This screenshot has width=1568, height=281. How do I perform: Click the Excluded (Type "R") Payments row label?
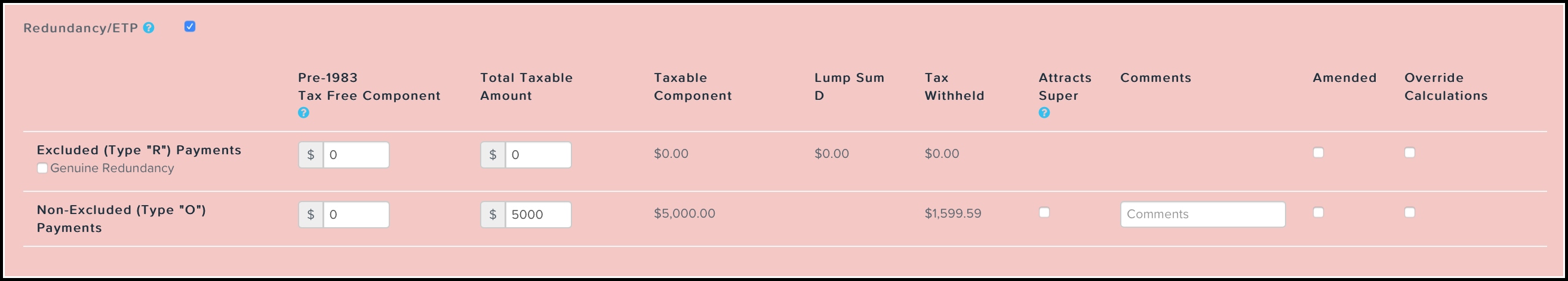point(139,150)
